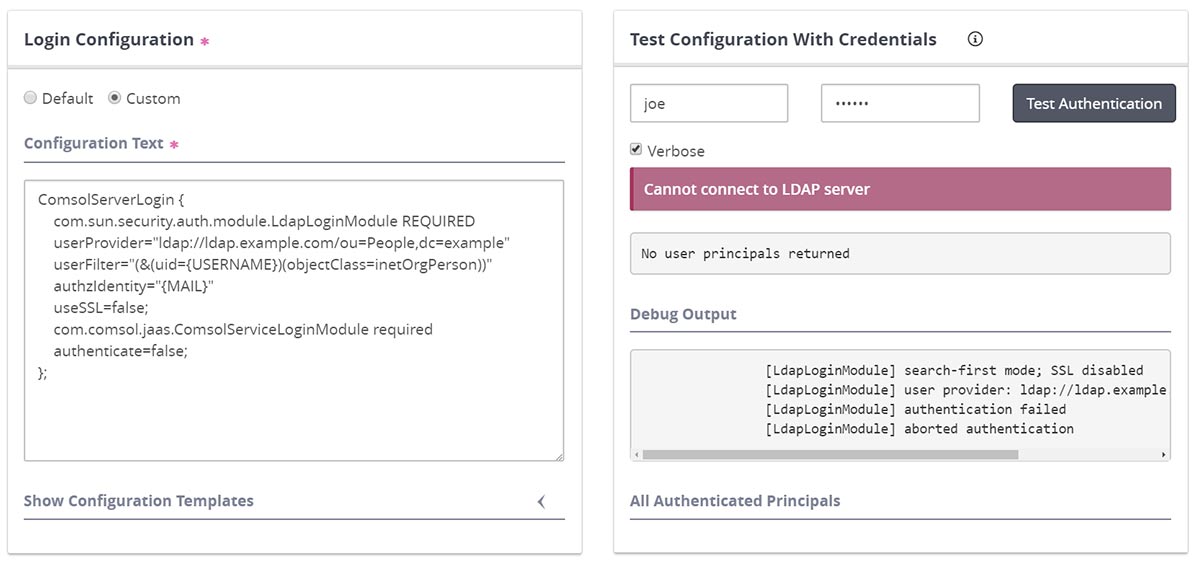Image resolution: width=1200 pixels, height=569 pixels.
Task: Click the debug output scrollbar right arrow
Action: pyautogui.click(x=1164, y=454)
